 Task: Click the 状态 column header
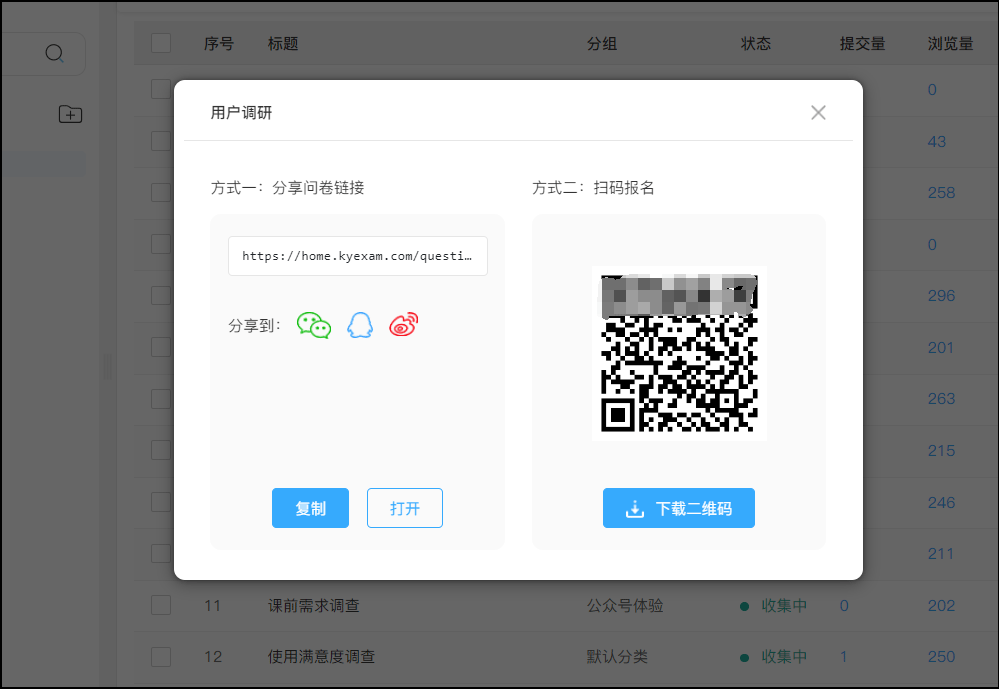[x=756, y=43]
